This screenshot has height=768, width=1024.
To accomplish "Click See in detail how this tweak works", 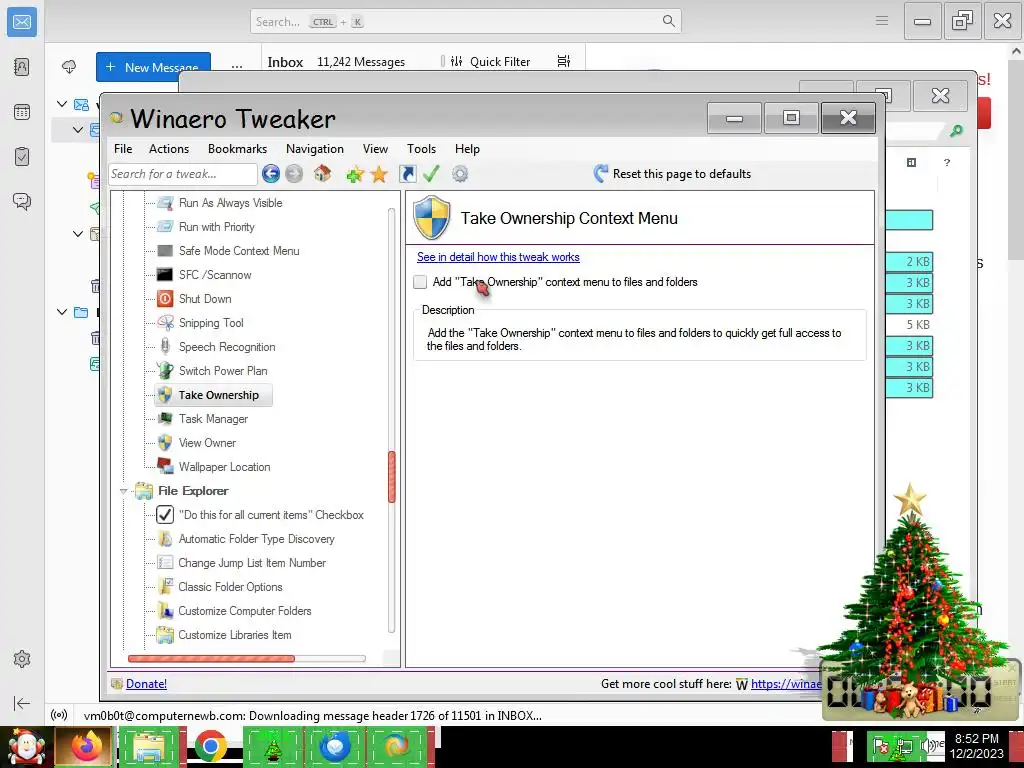I will (498, 257).
